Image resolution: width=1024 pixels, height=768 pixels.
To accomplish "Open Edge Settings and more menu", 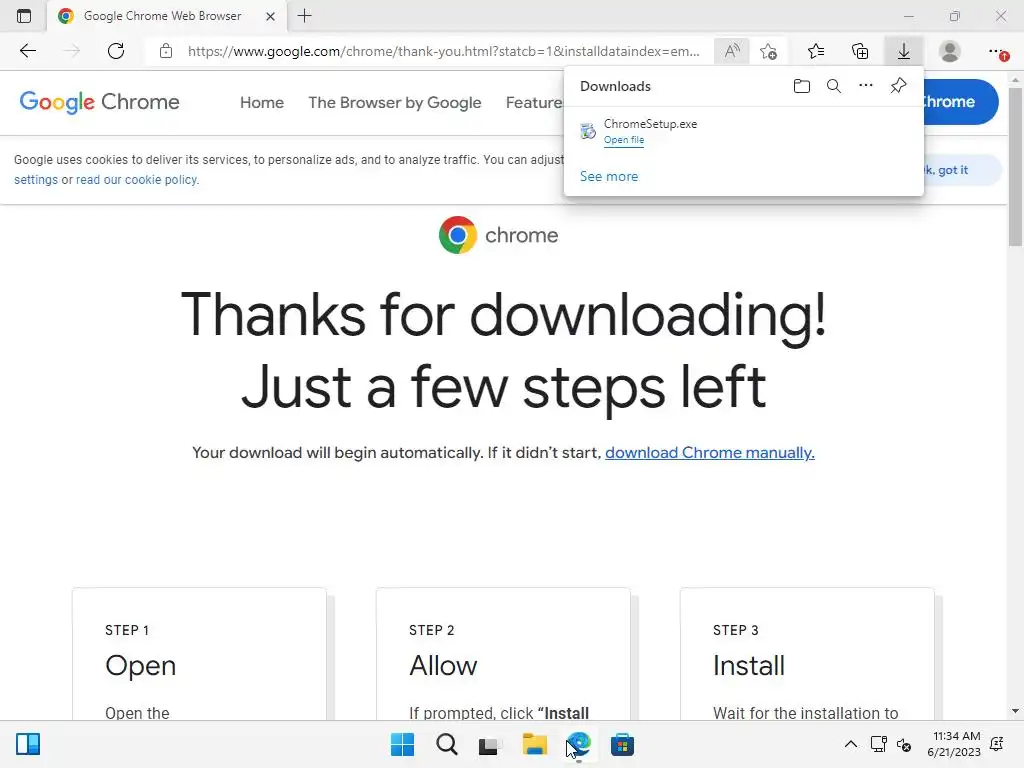I will pos(997,51).
